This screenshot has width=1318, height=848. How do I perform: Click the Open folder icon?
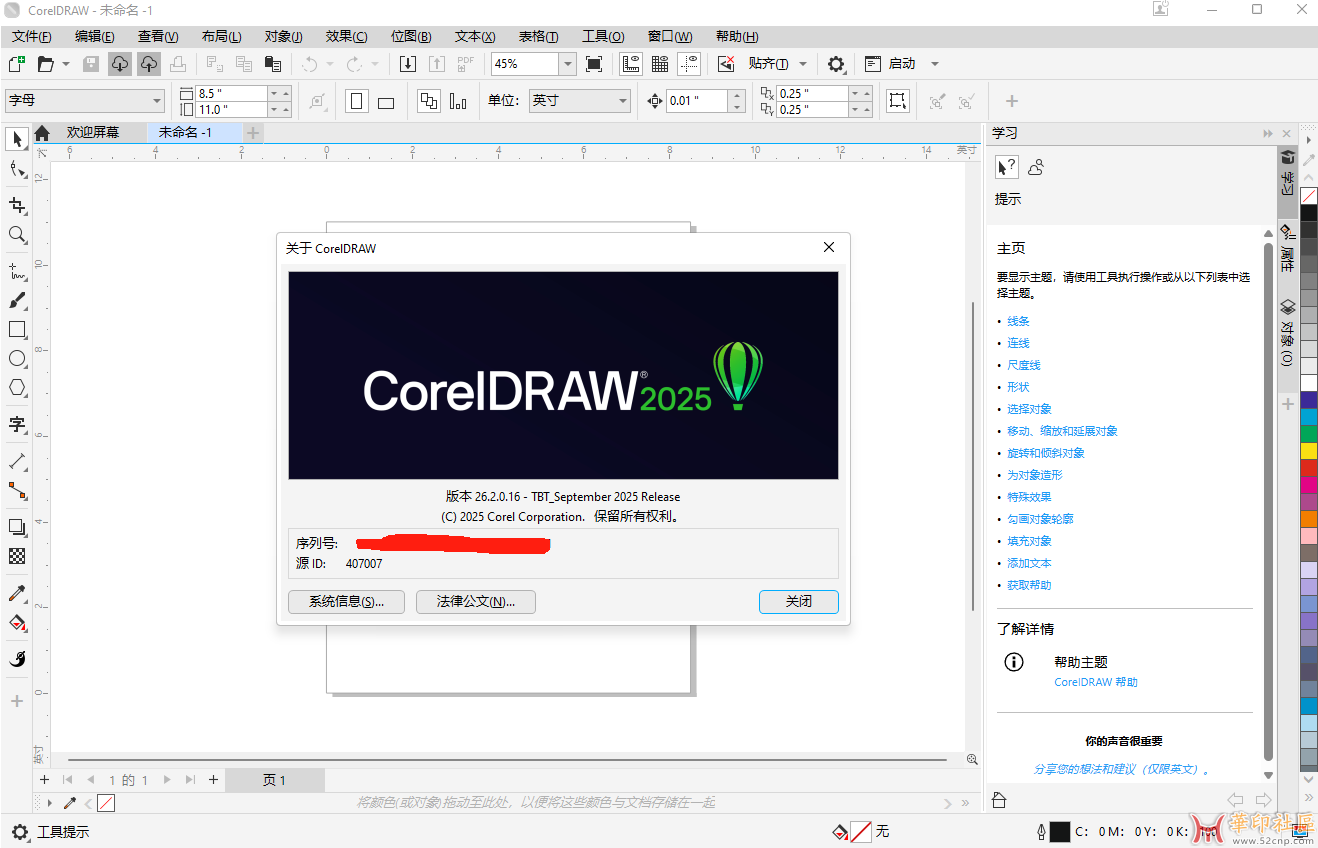(45, 64)
